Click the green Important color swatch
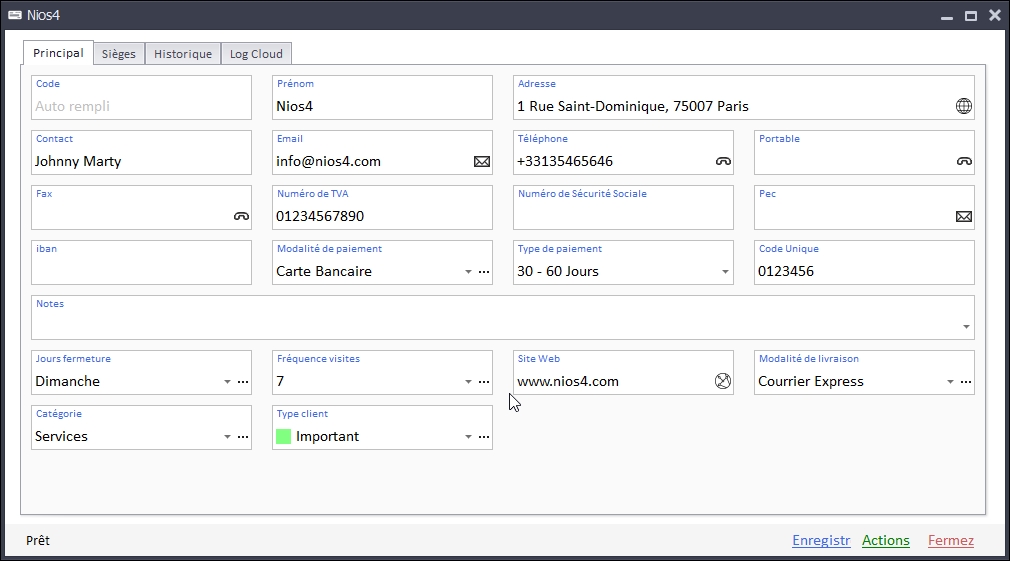The height and width of the screenshot is (561, 1010). coord(284,436)
